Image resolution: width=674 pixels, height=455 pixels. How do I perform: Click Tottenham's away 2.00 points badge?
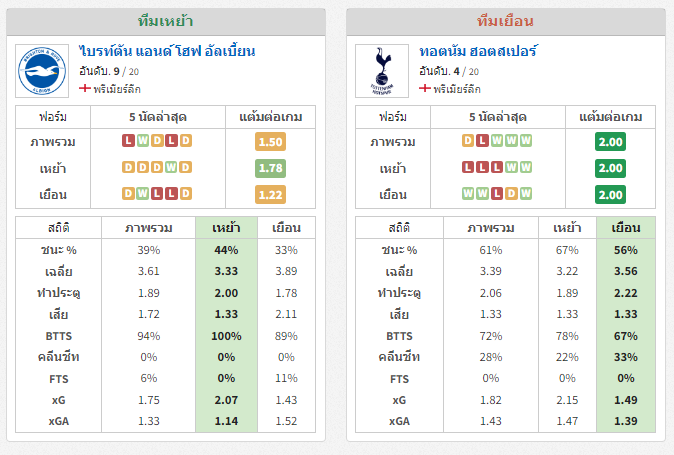tap(610, 195)
